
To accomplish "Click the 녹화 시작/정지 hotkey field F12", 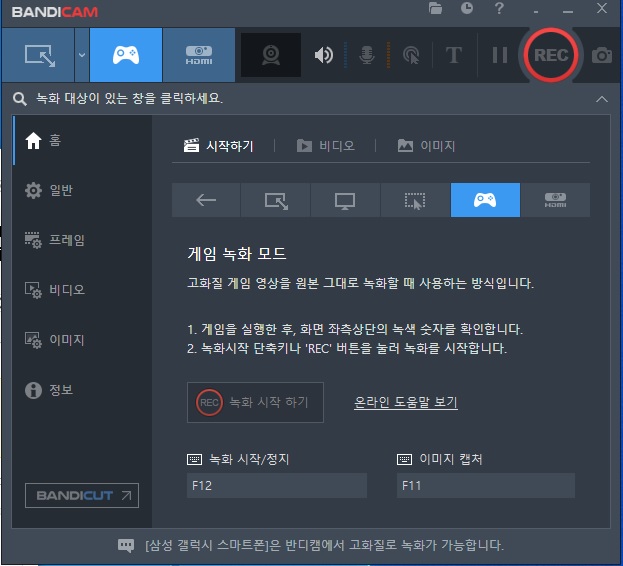I will click(x=277, y=485).
